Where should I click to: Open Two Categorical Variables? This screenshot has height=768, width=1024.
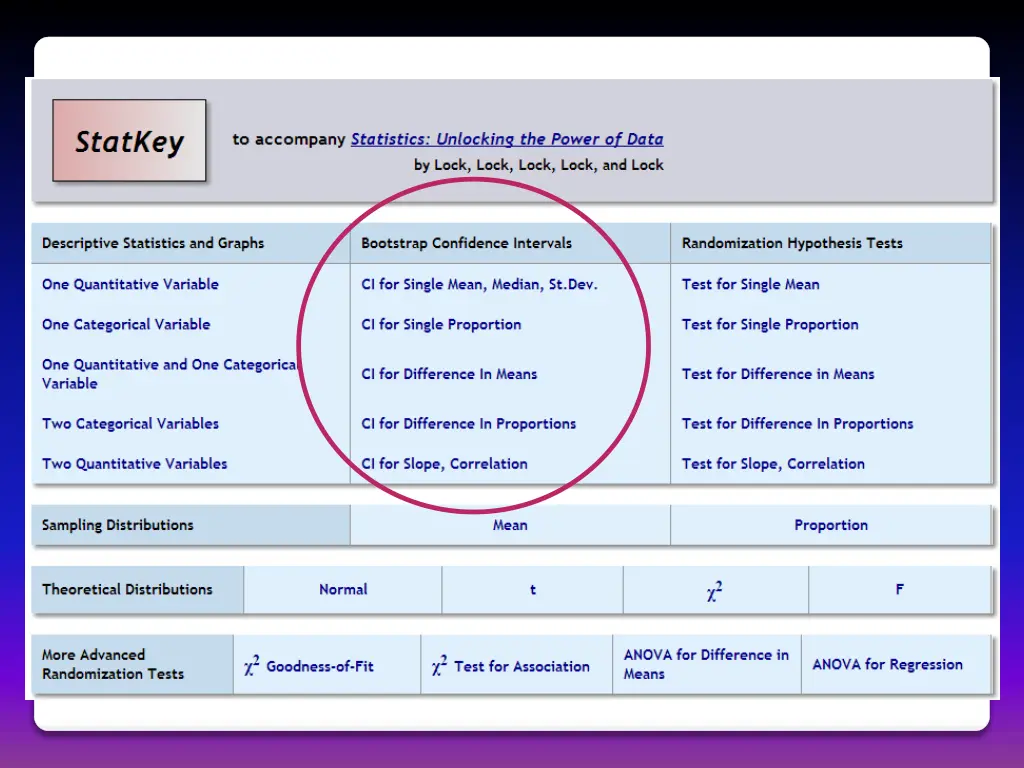[130, 424]
